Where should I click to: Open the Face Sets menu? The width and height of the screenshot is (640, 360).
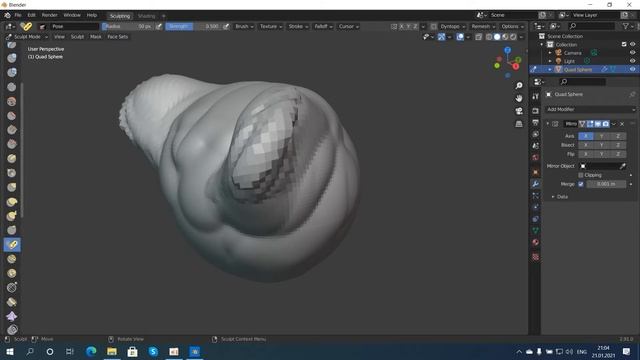[x=118, y=37]
